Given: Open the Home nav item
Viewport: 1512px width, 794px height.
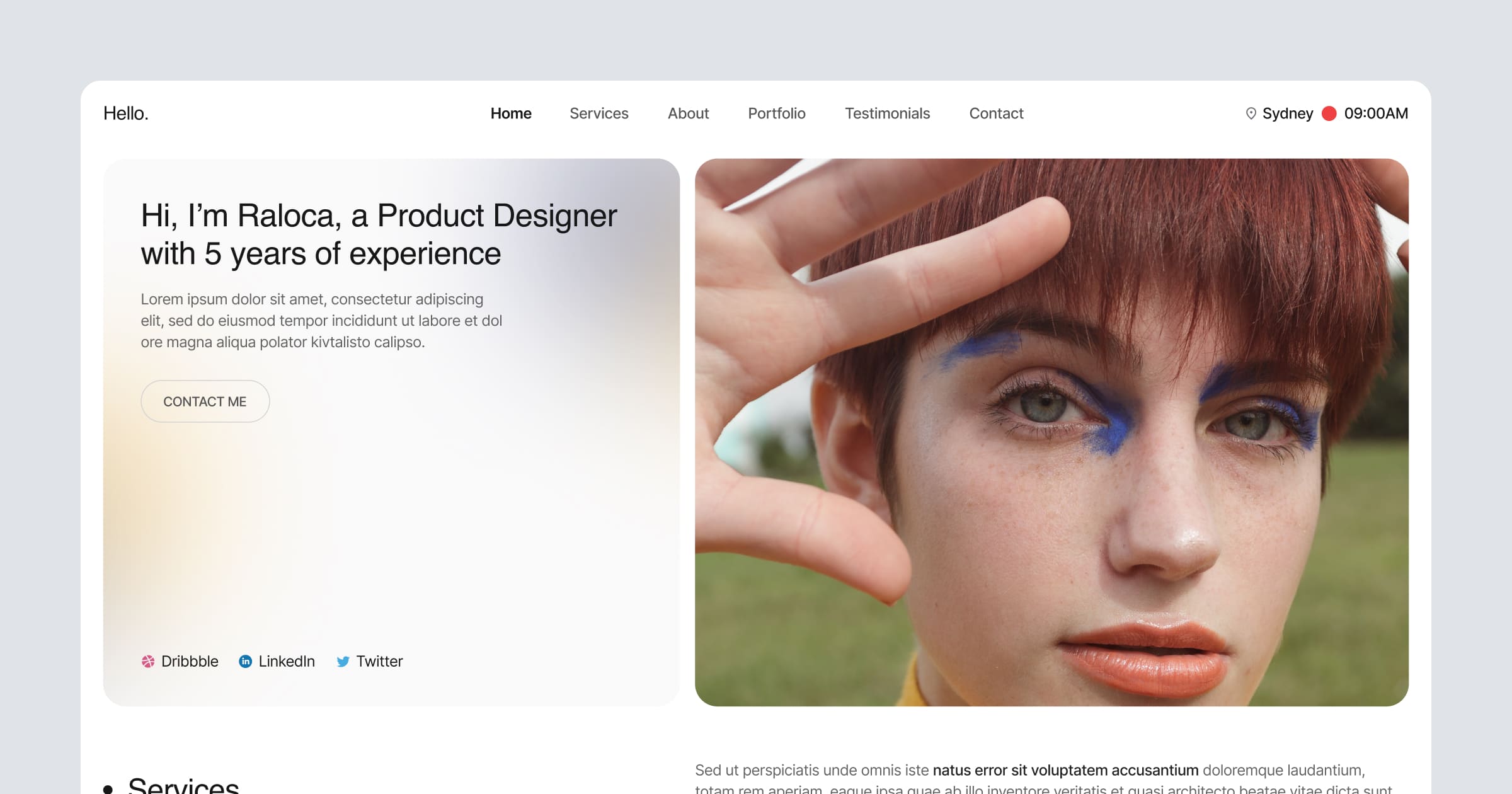Looking at the screenshot, I should click(511, 113).
